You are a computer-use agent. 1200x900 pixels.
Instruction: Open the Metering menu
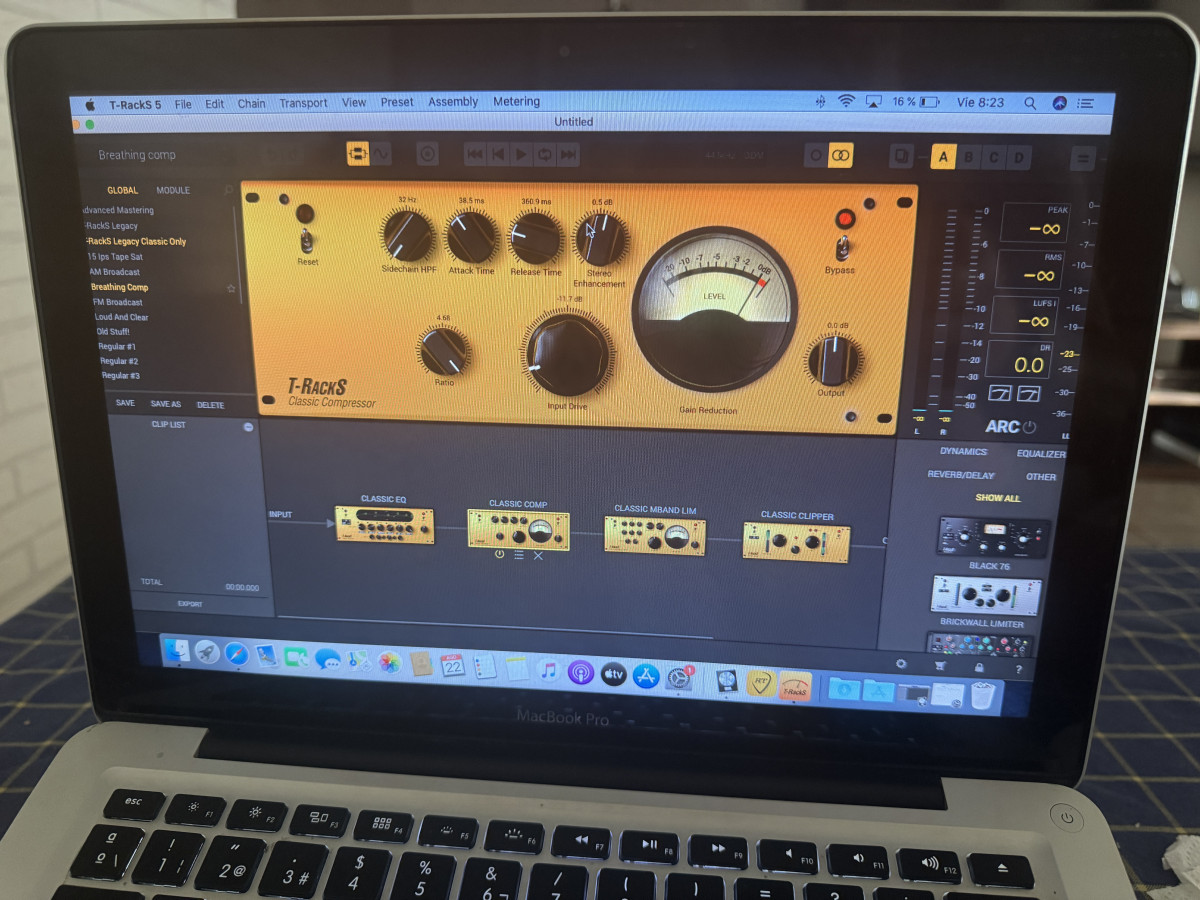pyautogui.click(x=516, y=102)
